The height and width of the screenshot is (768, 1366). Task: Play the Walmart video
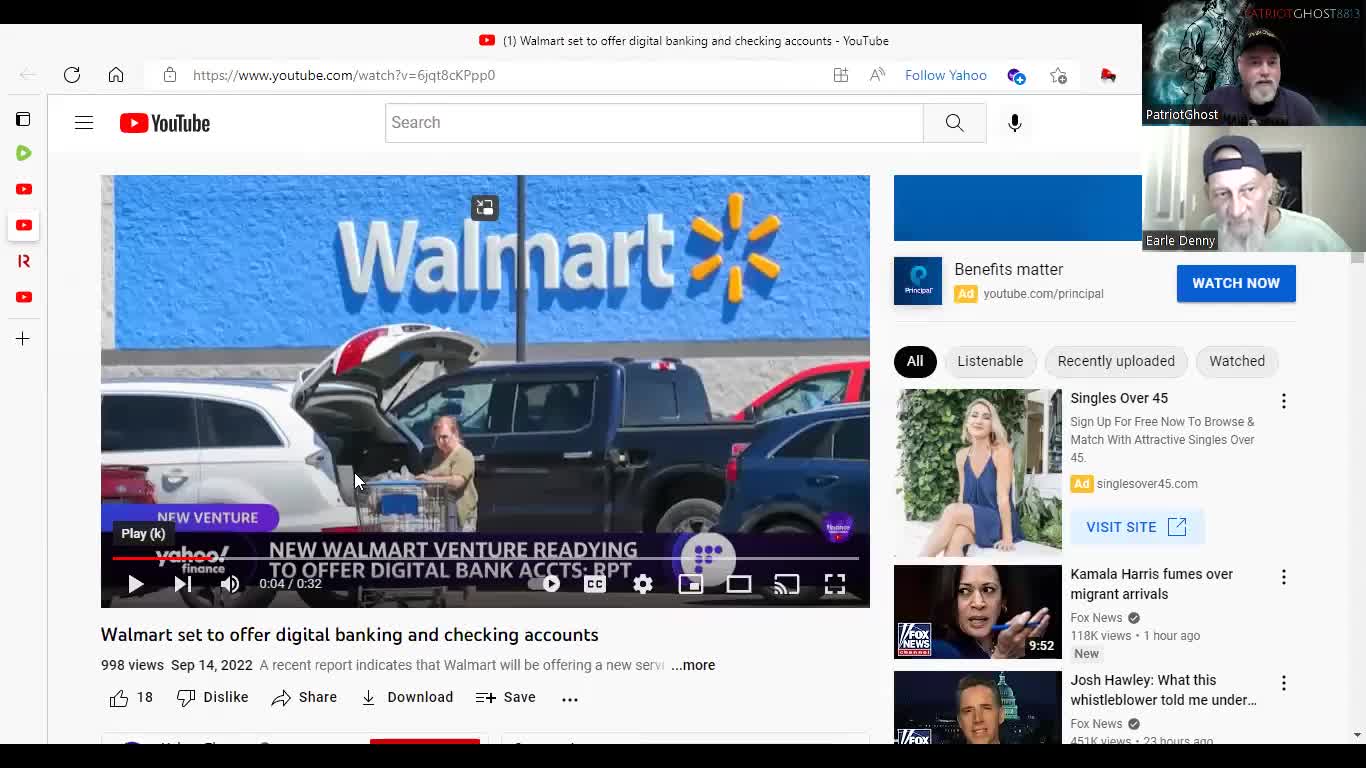[x=136, y=584]
